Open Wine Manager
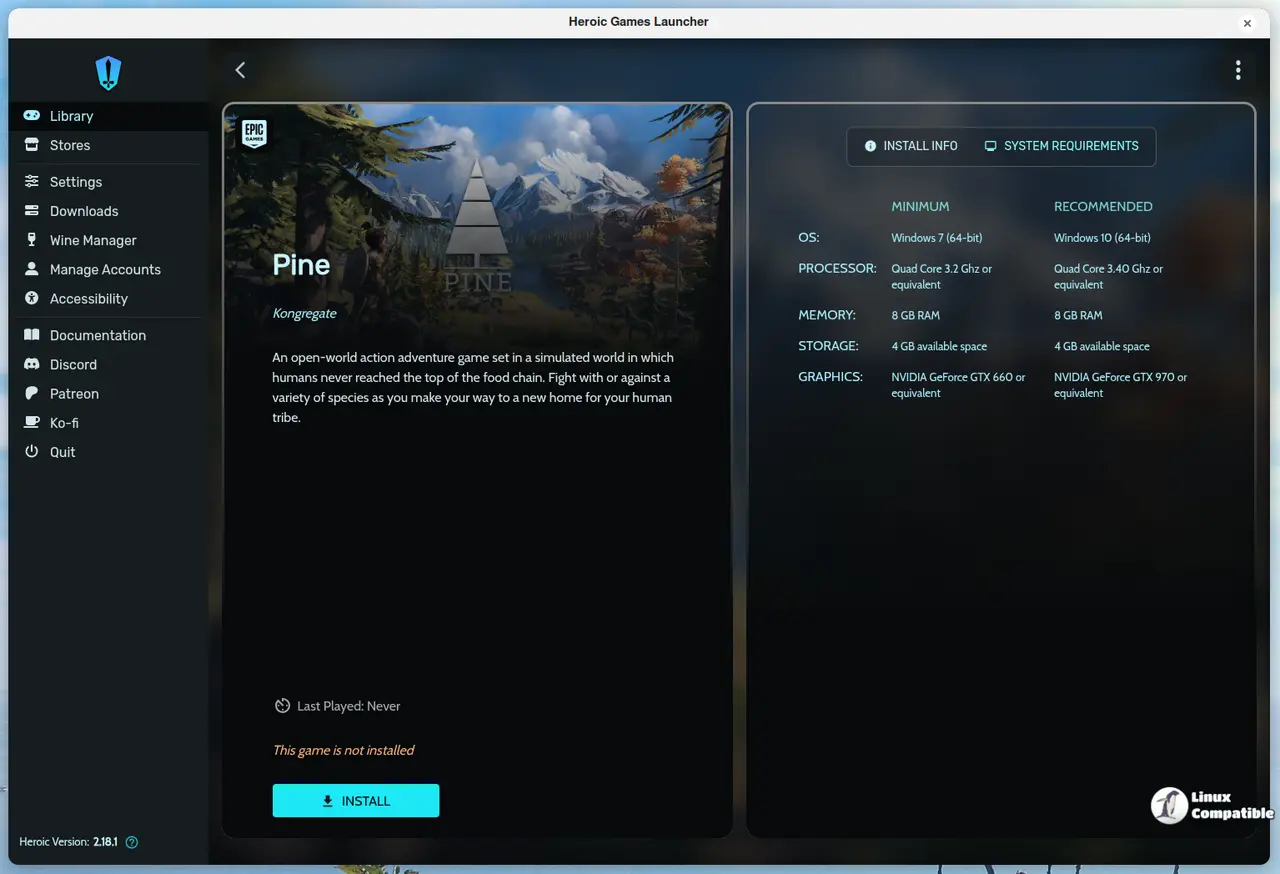1280x874 pixels. pos(93,240)
